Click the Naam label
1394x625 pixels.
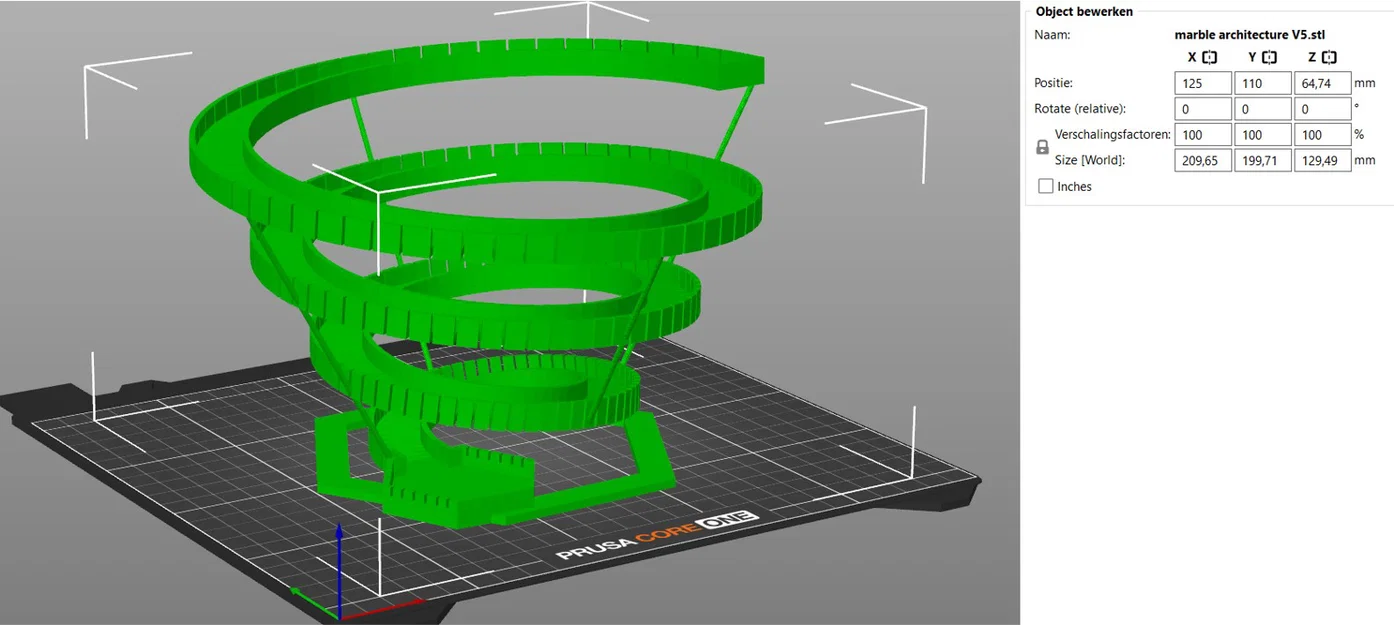(x=1052, y=35)
